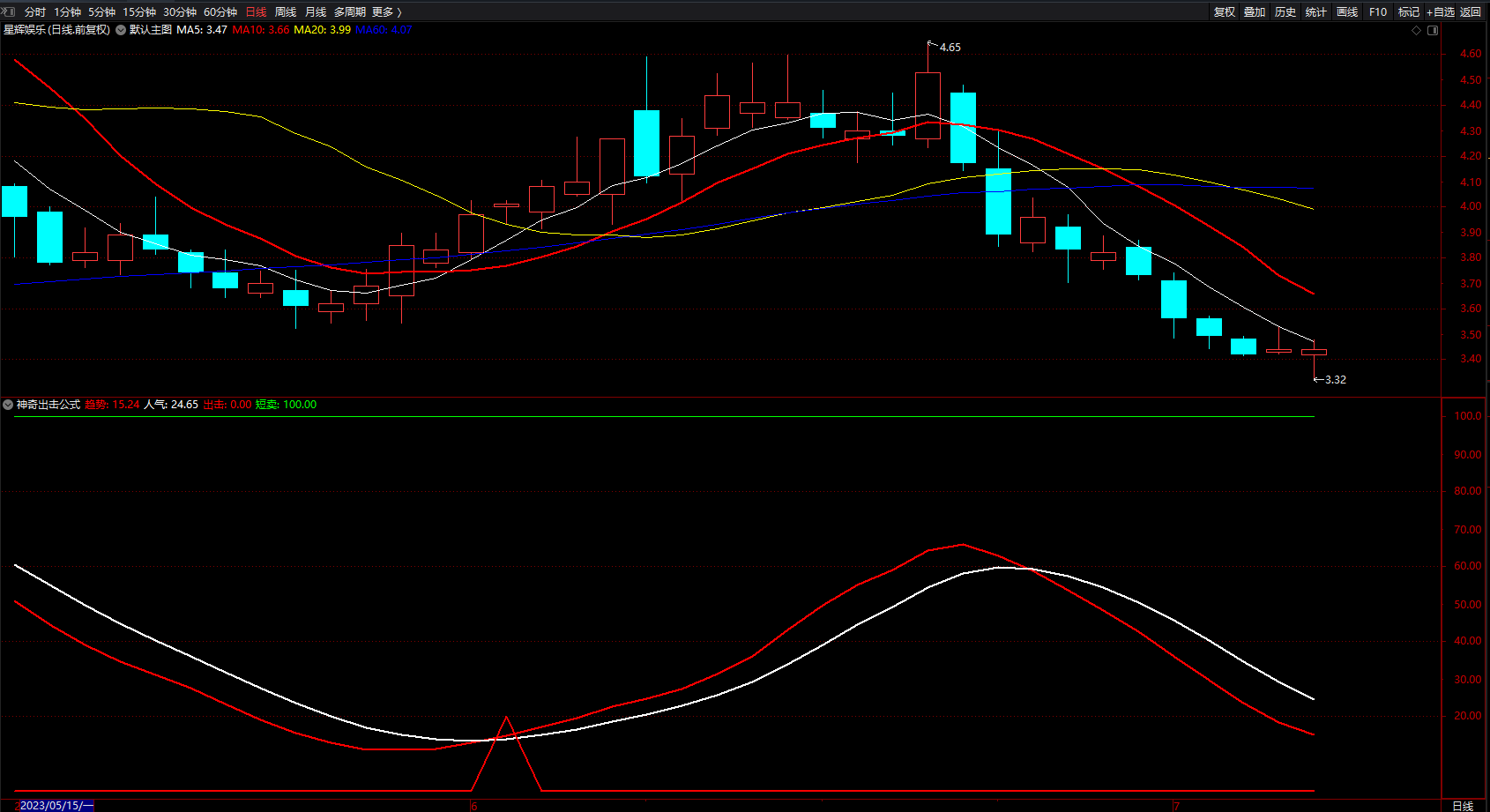
Task: Click the 60.00 indicator axis label
Action: click(1468, 566)
